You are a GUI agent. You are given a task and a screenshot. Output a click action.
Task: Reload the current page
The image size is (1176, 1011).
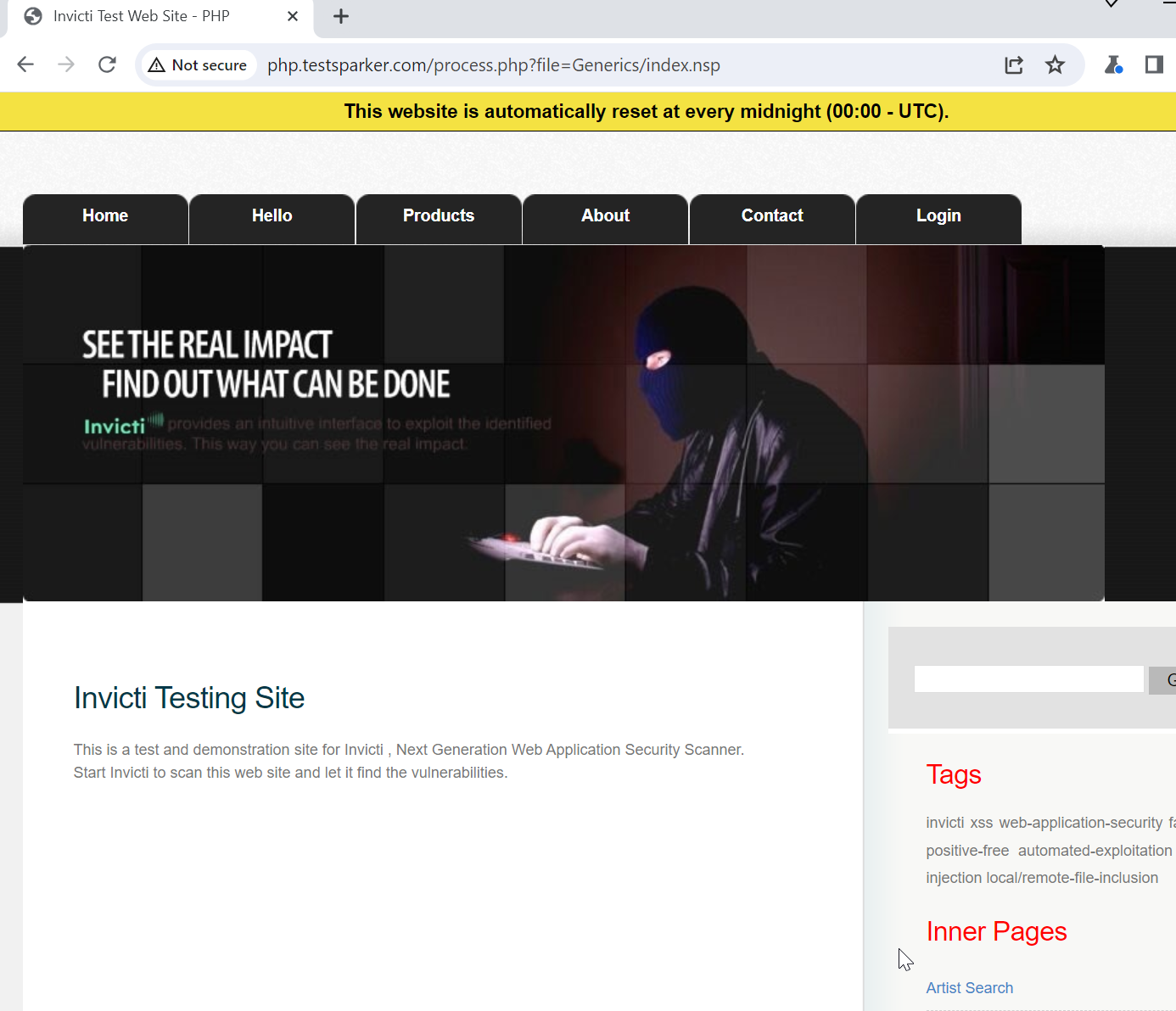point(107,64)
